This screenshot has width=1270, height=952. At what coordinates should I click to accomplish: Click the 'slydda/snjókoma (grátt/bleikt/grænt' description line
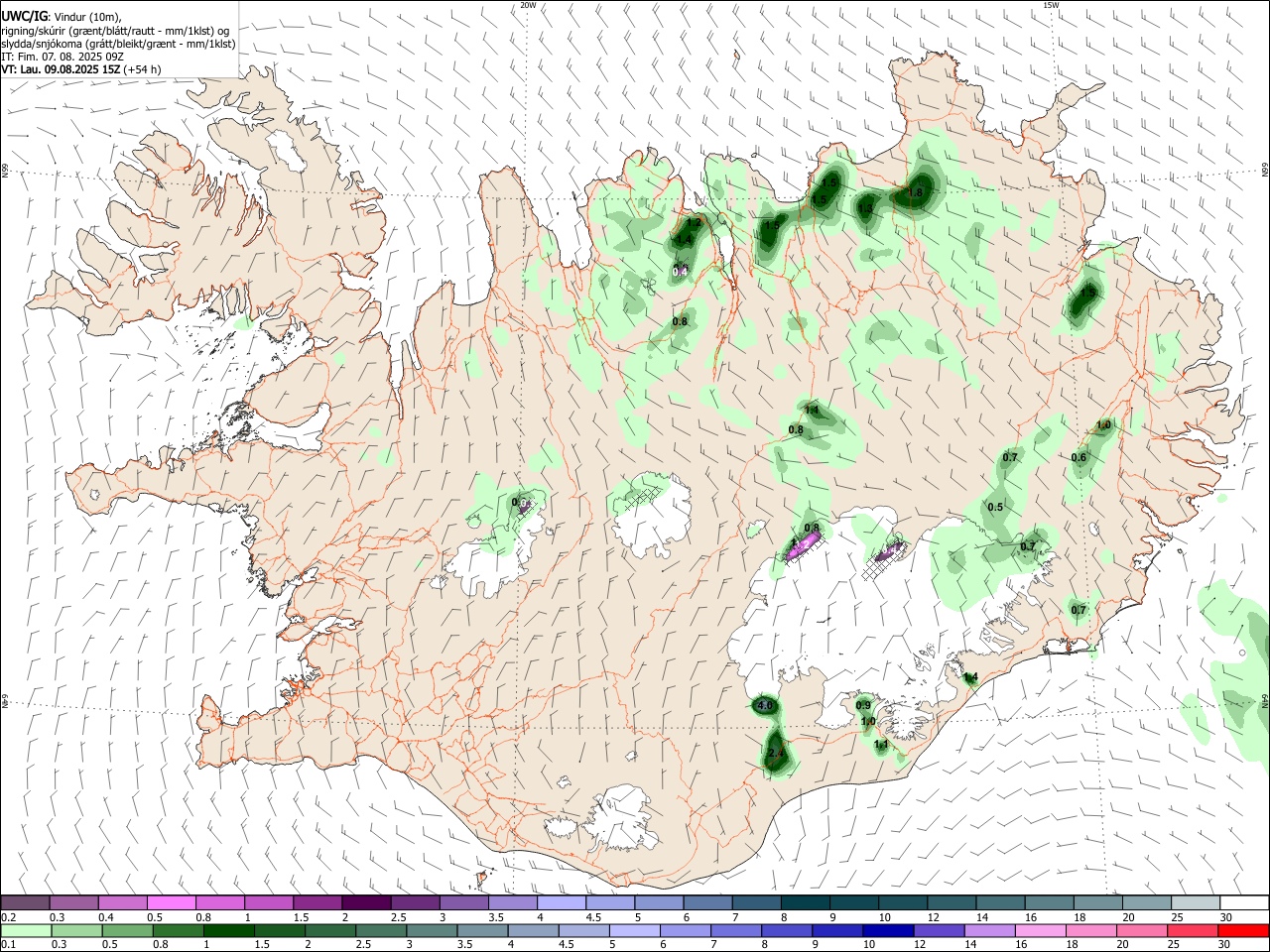pyautogui.click(x=118, y=44)
